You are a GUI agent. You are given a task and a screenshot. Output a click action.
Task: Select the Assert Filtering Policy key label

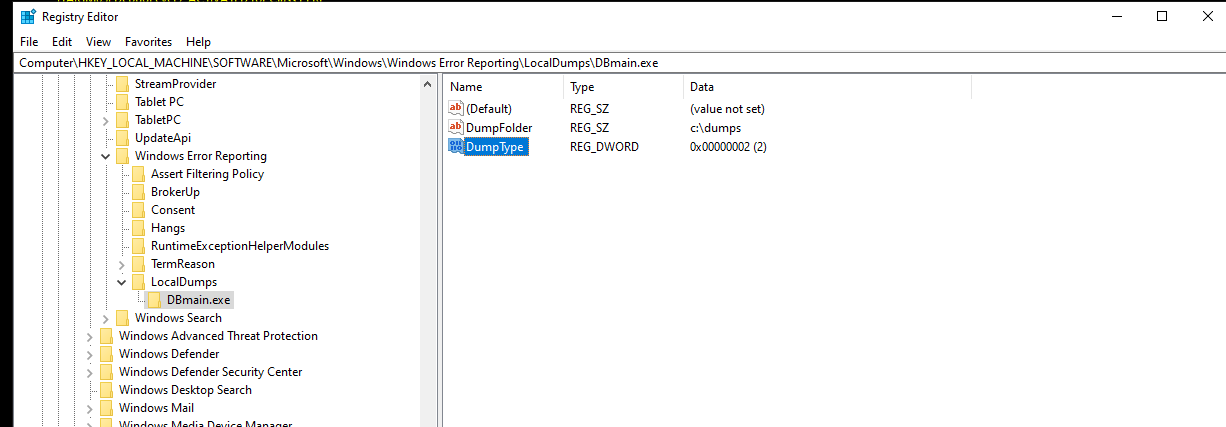207,174
